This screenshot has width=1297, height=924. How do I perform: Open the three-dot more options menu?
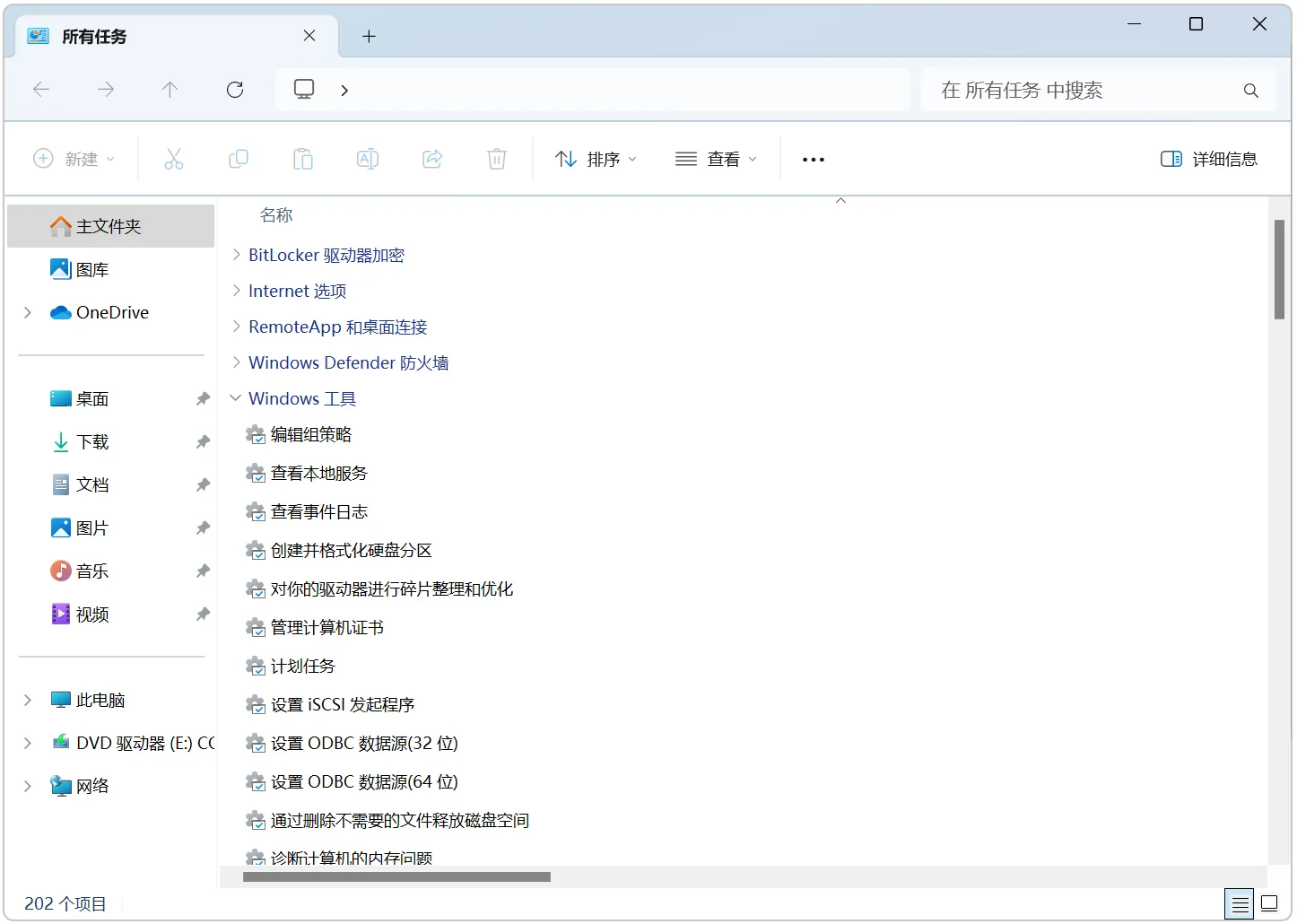pyautogui.click(x=814, y=160)
